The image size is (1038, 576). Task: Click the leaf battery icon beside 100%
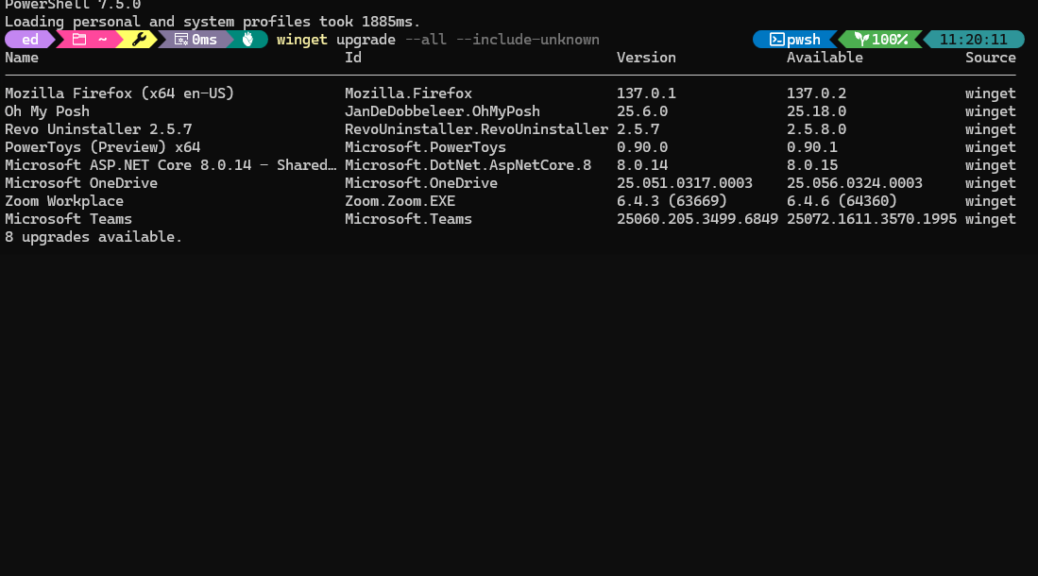(x=861, y=40)
